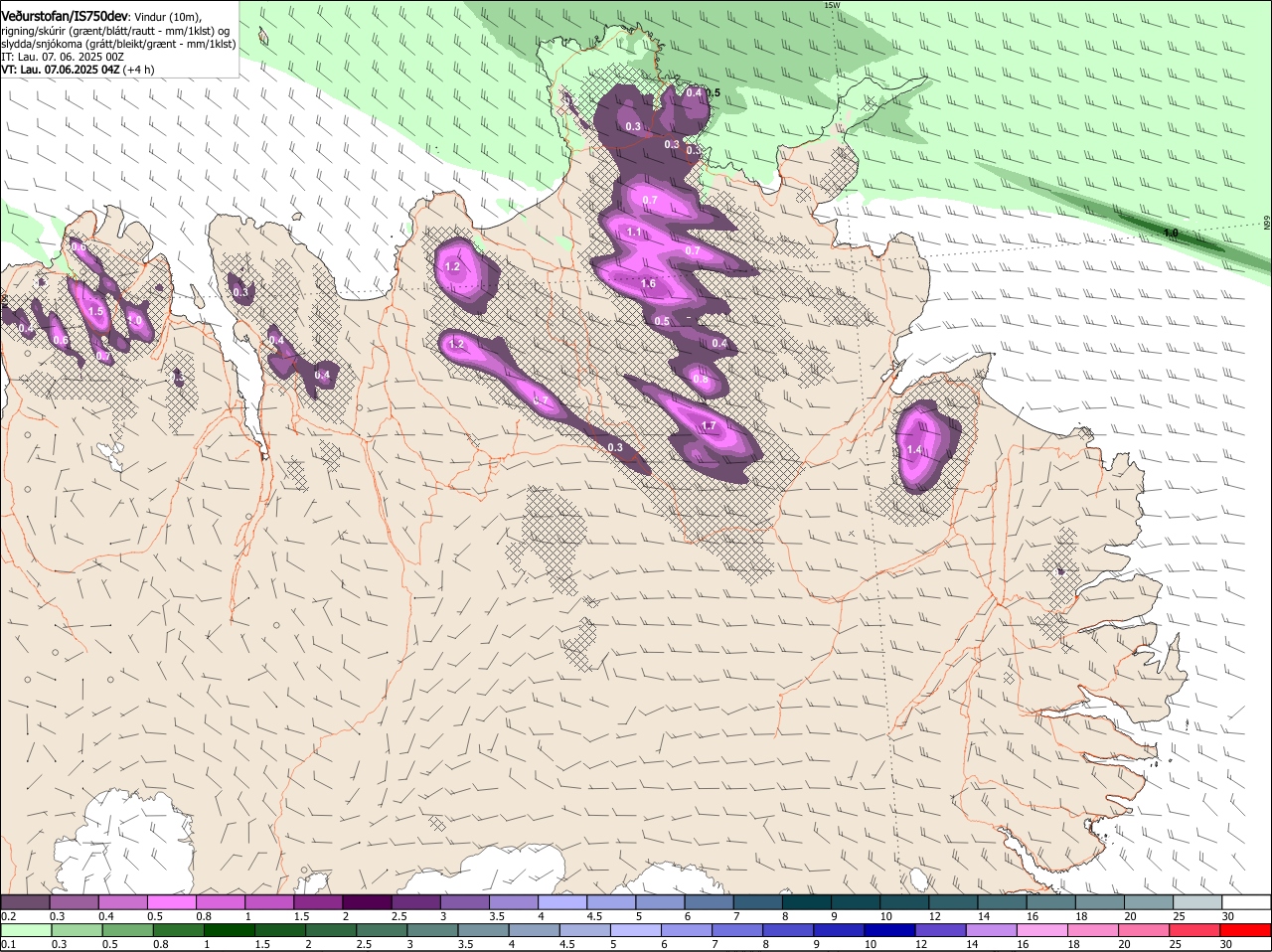Click the 15W longitude label
Viewport: 1272px width, 952px height.
click(x=832, y=5)
